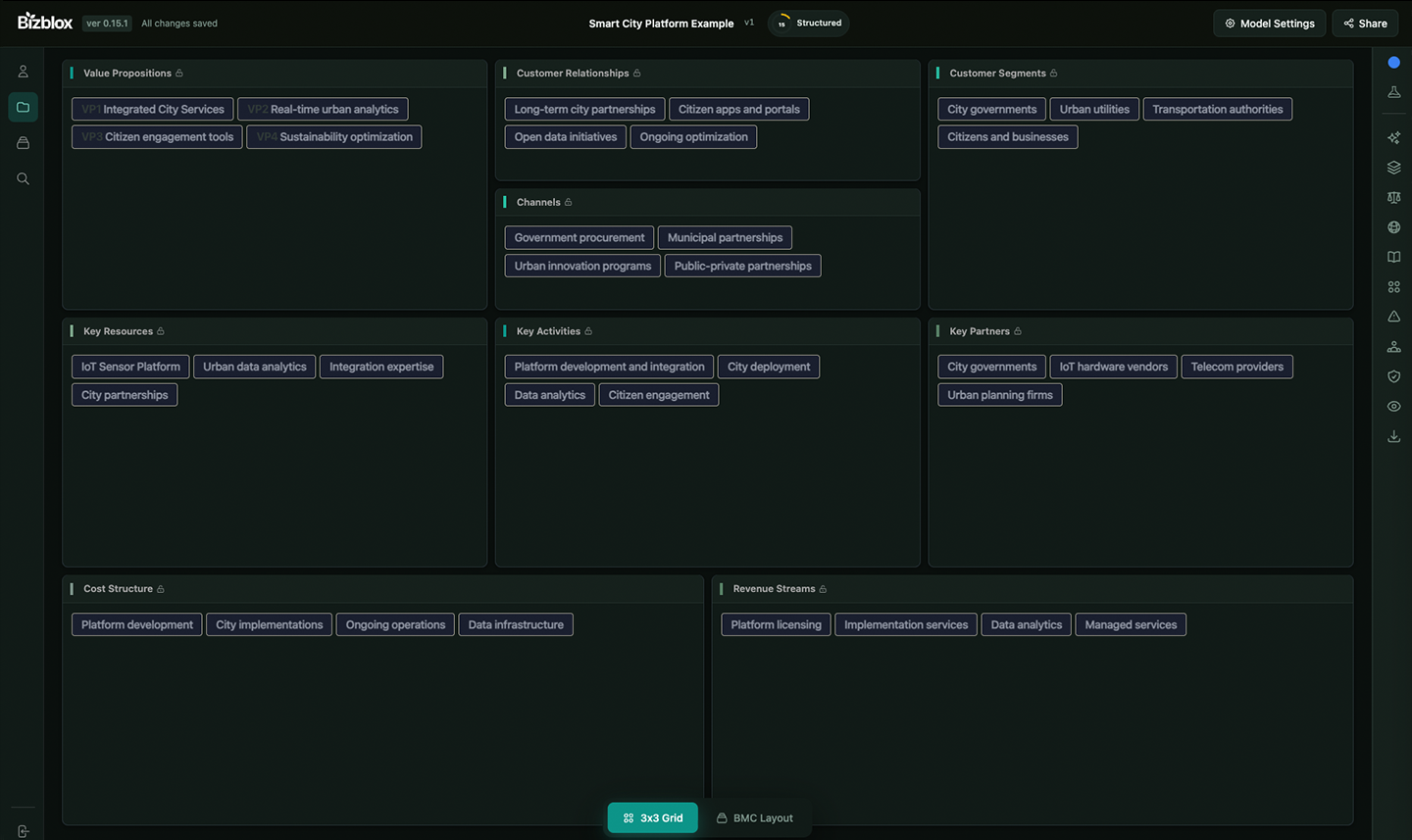Click the flask experiment icon
The image size is (1412, 840).
pos(1393,91)
